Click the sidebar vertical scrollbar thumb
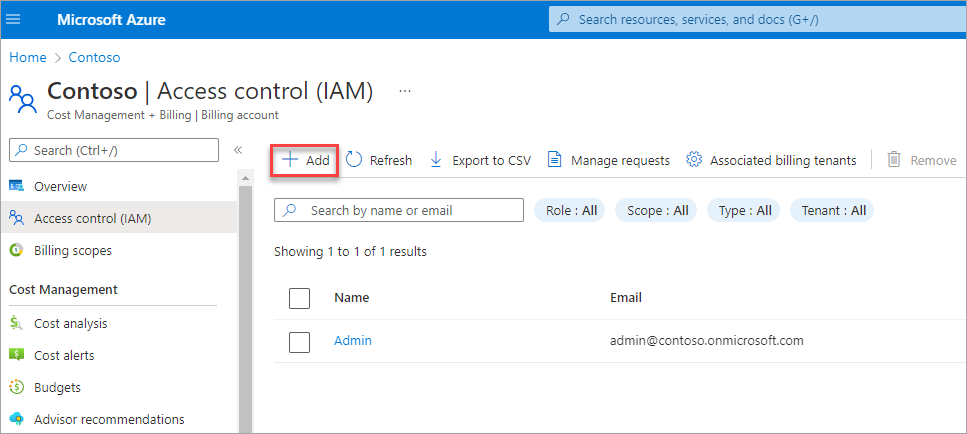Image resolution: width=967 pixels, height=434 pixels. point(245,308)
